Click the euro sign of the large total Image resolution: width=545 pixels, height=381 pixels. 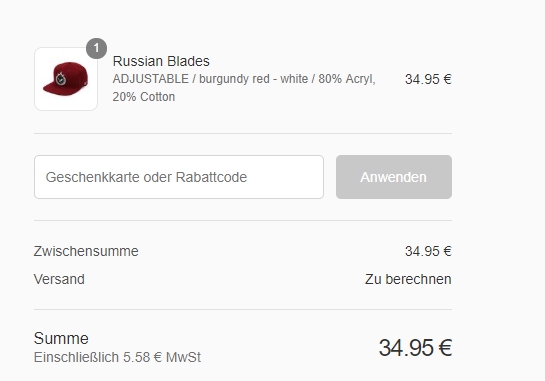click(446, 348)
